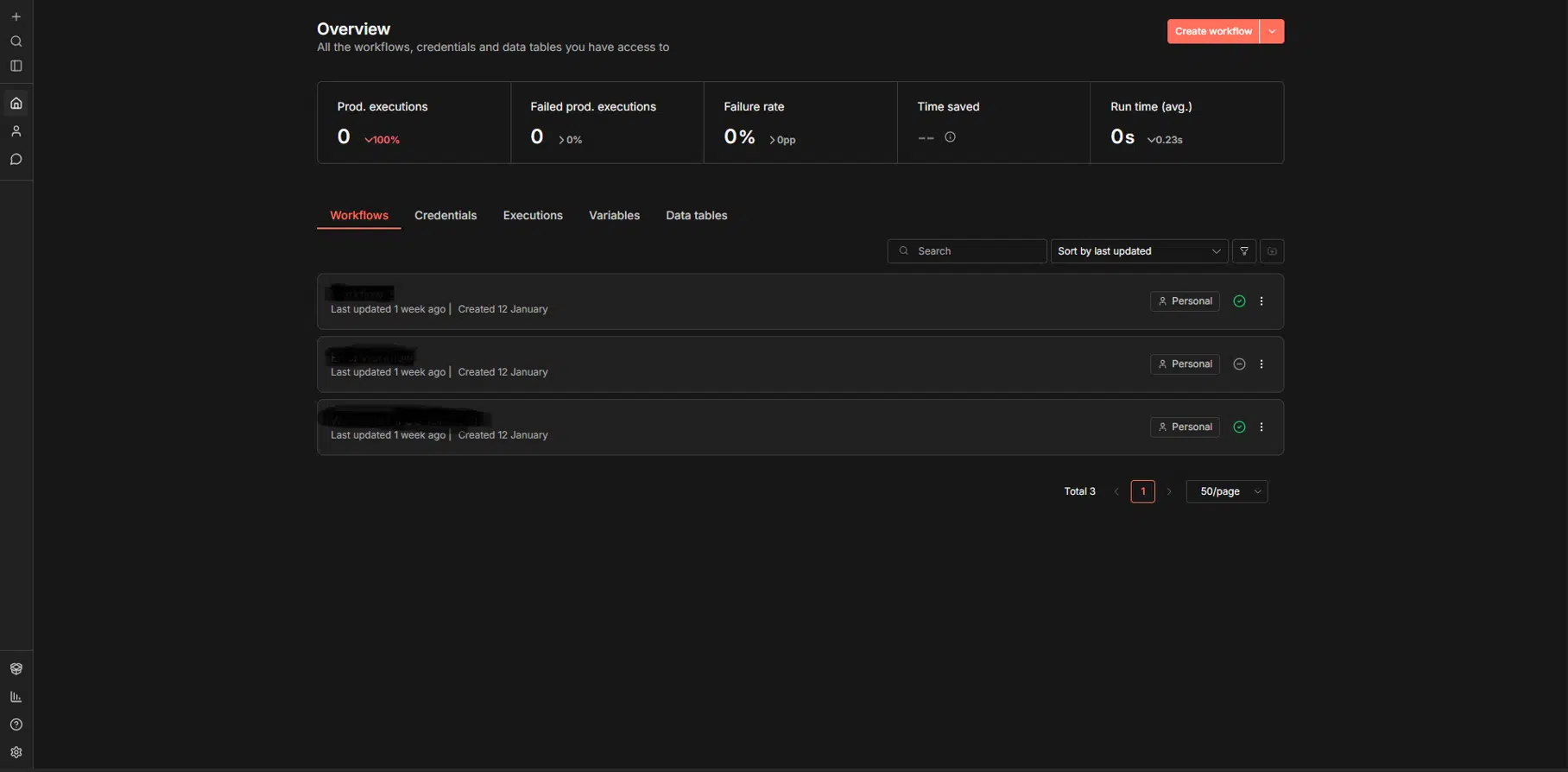Switch to the Credentials tab
The height and width of the screenshot is (772, 1568).
coord(446,216)
